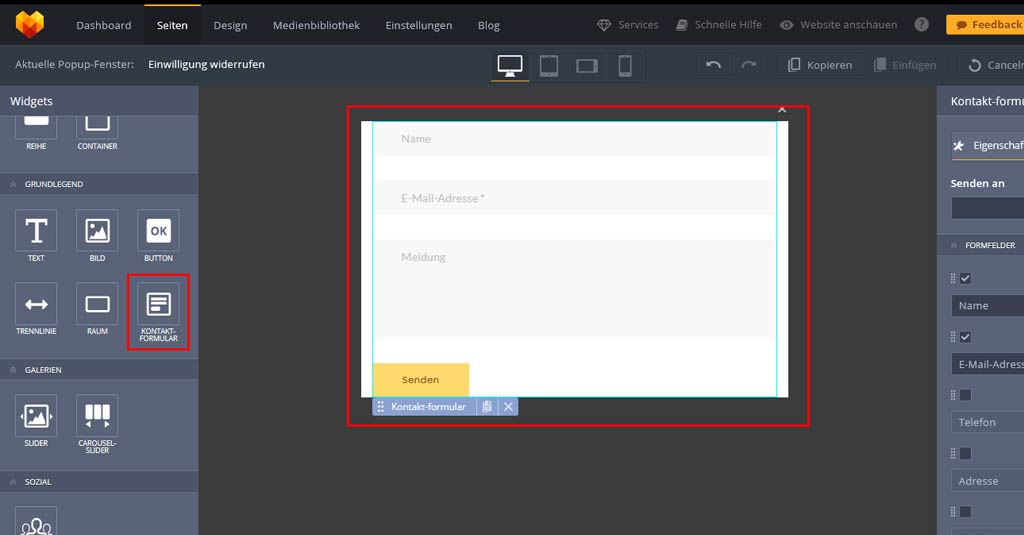The width and height of the screenshot is (1024, 535).
Task: Enable the Telefon field checkbox
Action: pos(966,395)
